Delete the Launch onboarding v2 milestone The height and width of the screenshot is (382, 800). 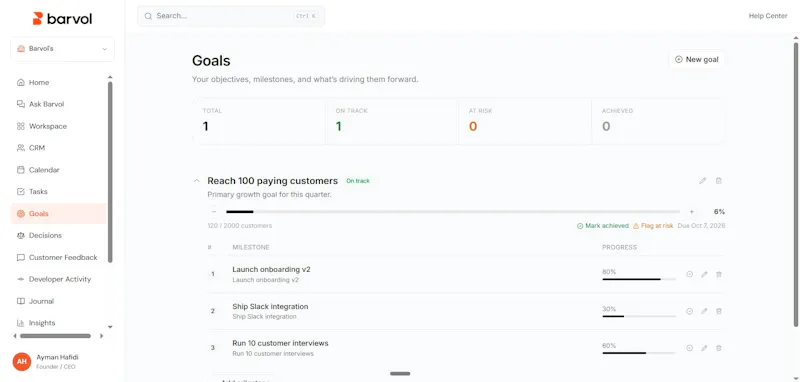pyautogui.click(x=719, y=274)
